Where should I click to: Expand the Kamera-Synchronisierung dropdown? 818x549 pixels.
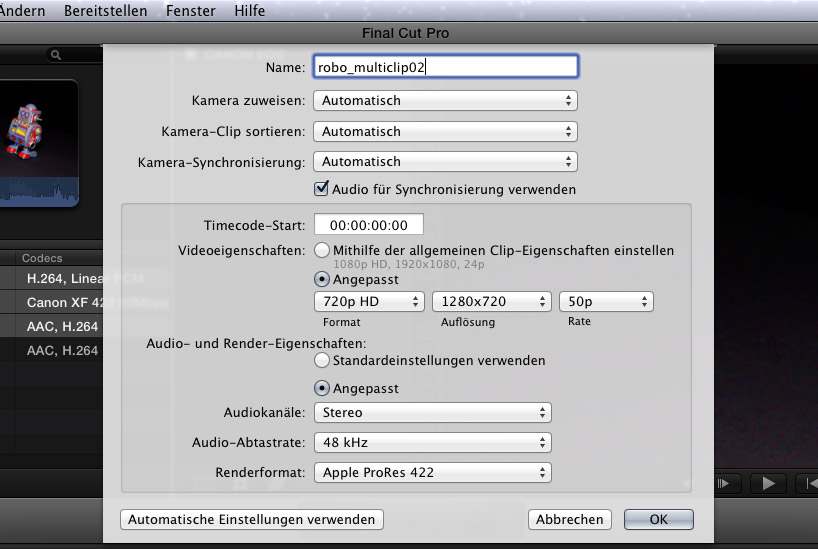click(445, 161)
